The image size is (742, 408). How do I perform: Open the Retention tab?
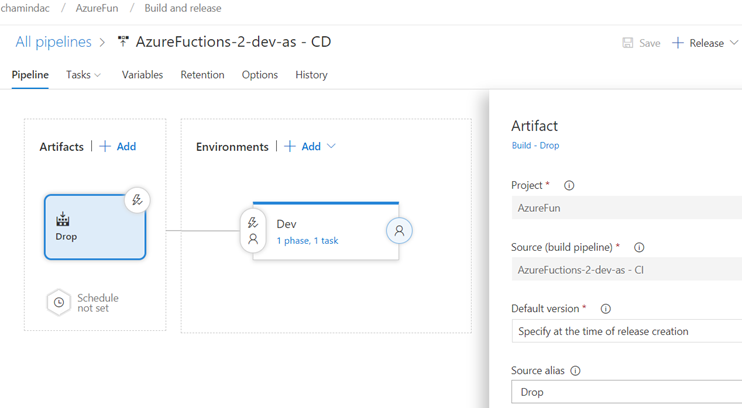click(202, 75)
